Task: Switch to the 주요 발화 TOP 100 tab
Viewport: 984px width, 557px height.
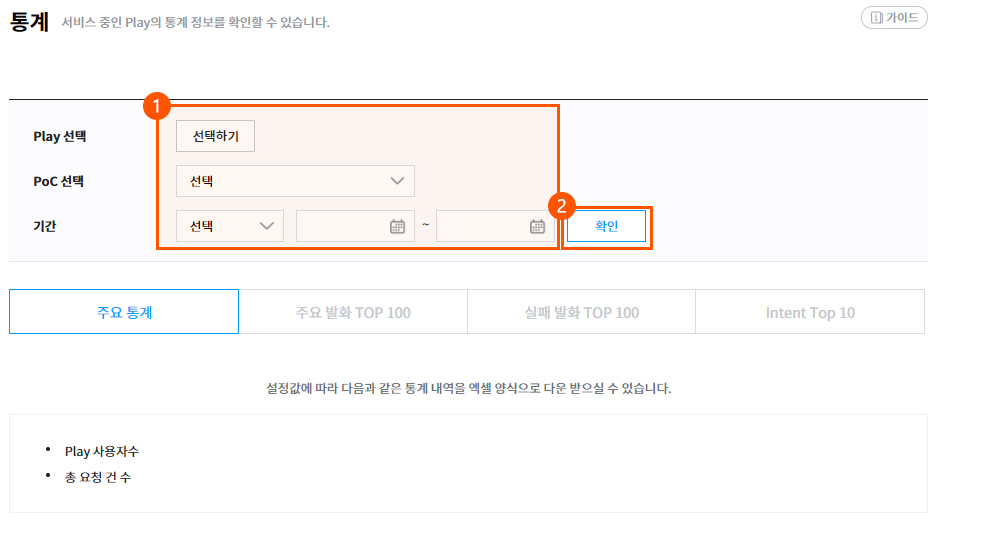Action: [x=353, y=312]
